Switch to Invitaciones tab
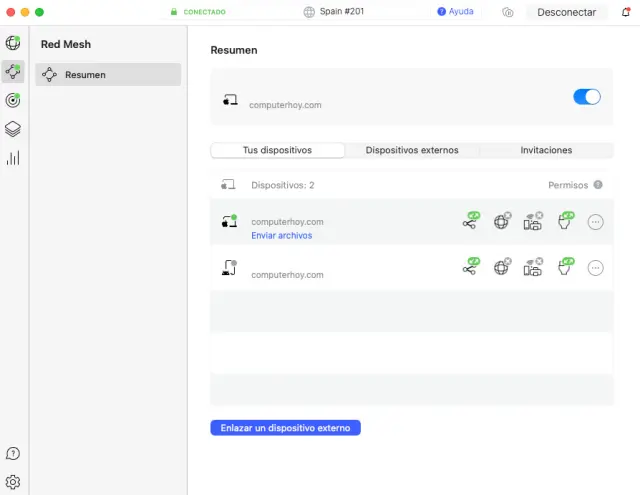This screenshot has height=495, width=640. point(546,150)
